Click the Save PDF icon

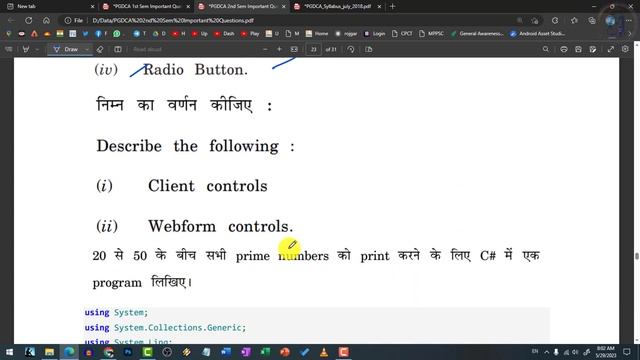[578, 49]
